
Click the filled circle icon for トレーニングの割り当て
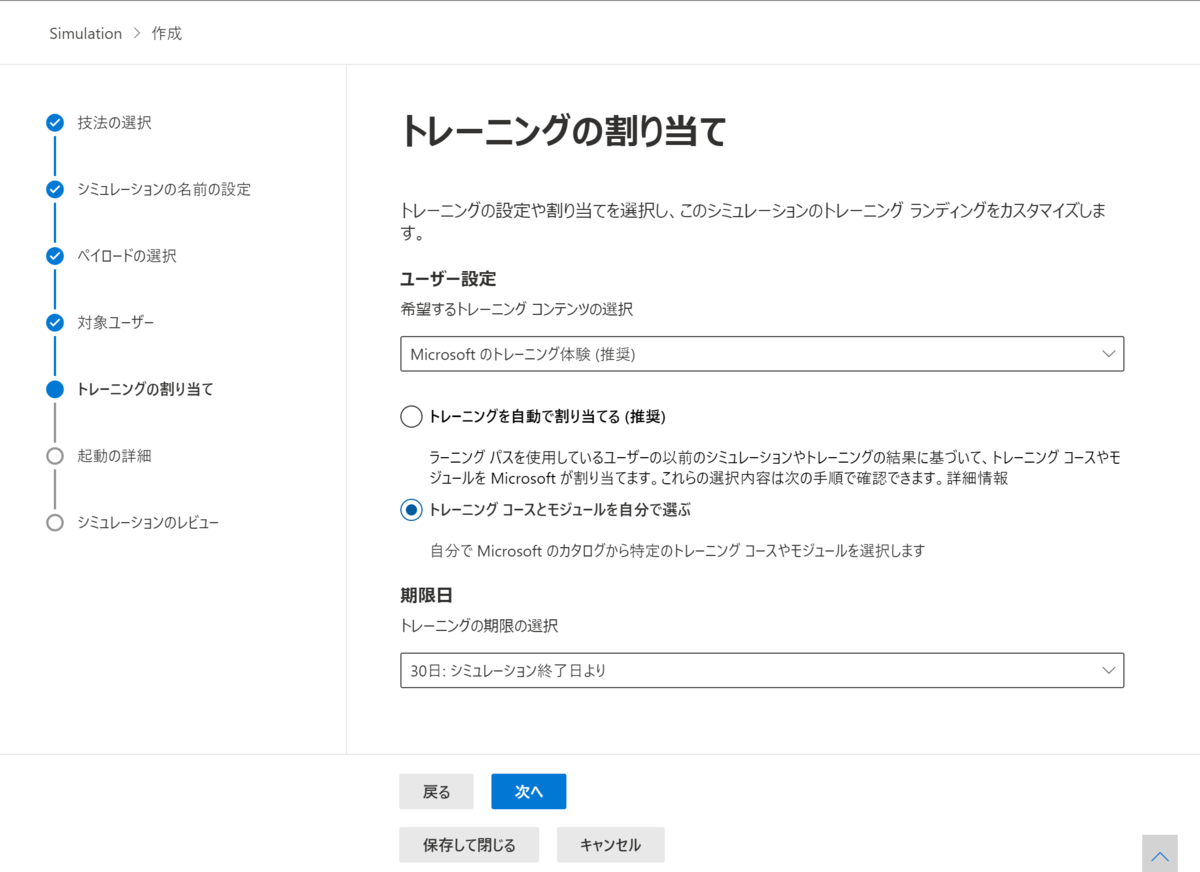click(x=54, y=389)
